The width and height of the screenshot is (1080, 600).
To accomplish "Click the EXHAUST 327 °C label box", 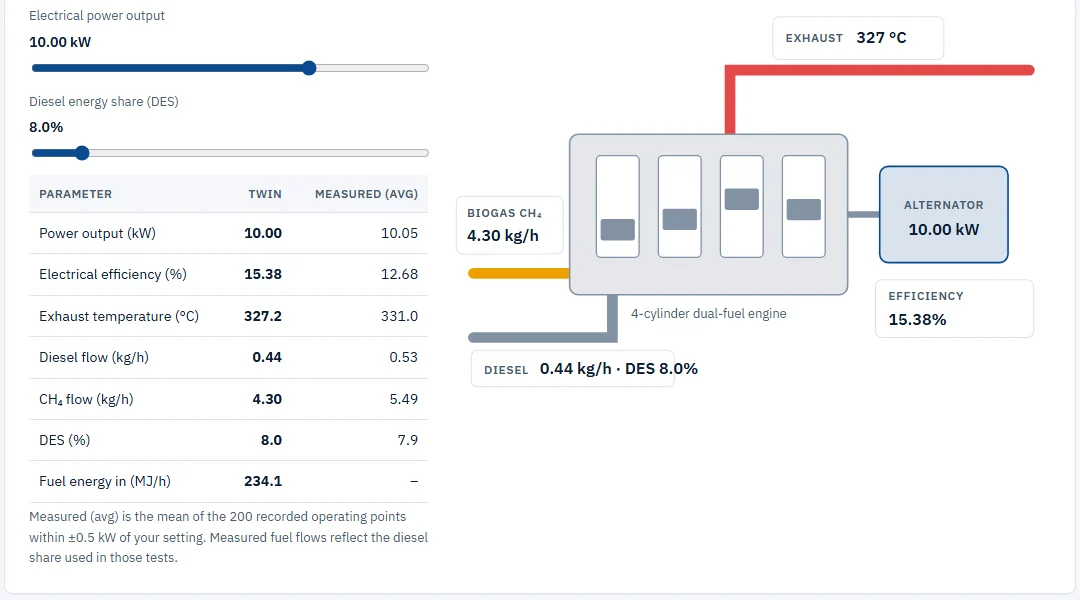I will click(858, 38).
